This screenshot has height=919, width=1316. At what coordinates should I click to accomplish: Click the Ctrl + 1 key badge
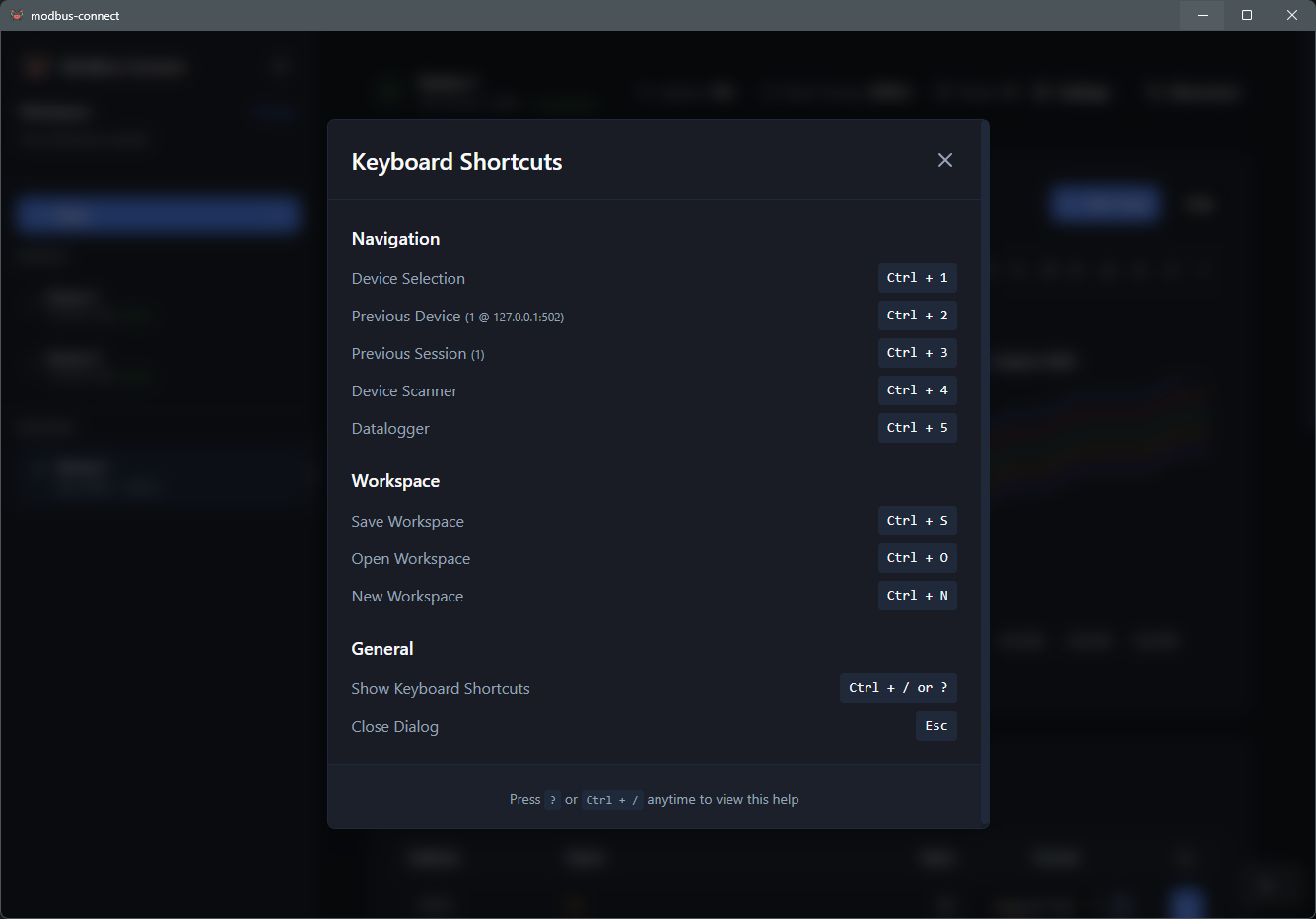[x=918, y=278]
